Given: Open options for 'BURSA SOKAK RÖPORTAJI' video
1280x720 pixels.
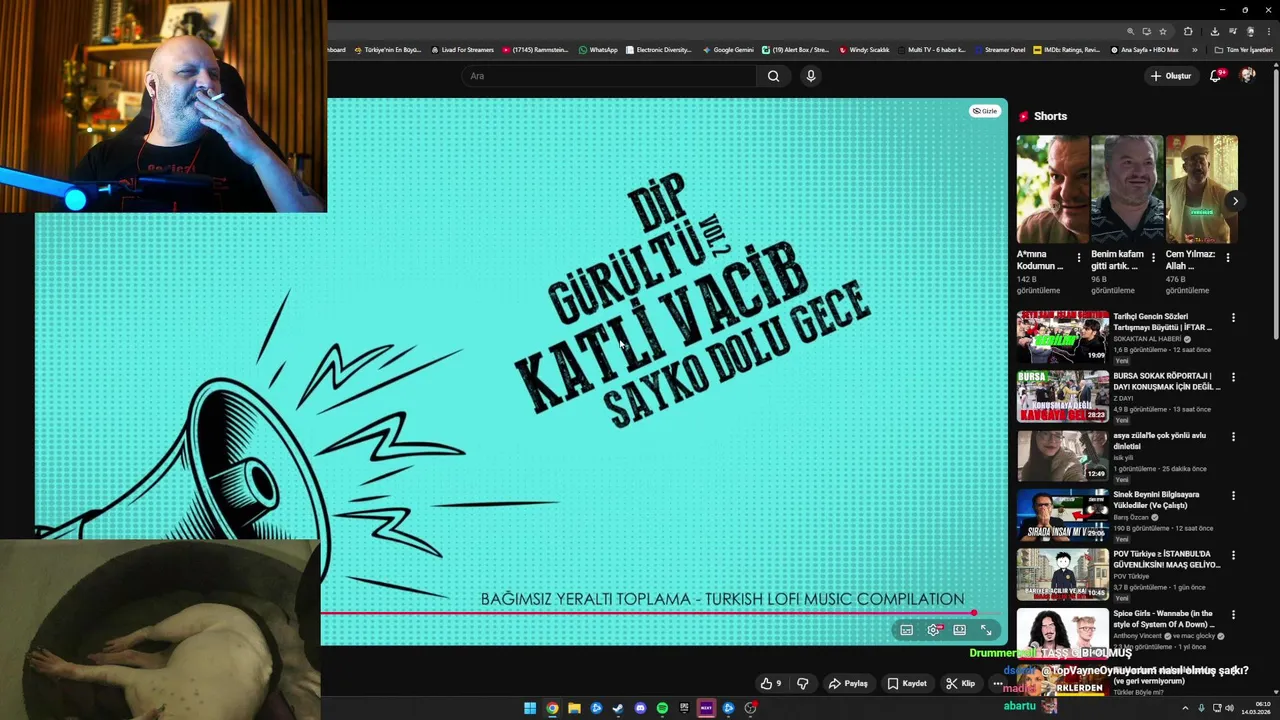Looking at the screenshot, I should click(1233, 377).
